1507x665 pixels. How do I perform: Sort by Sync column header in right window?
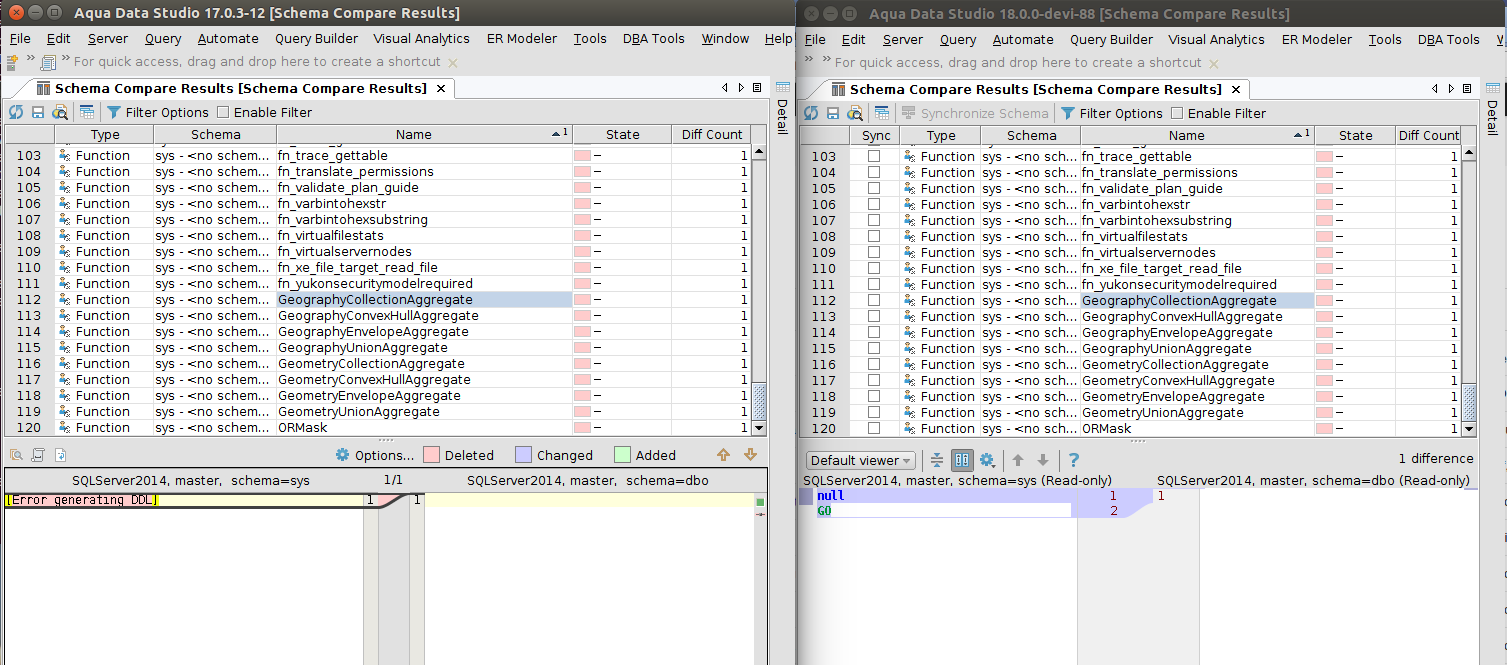[x=875, y=135]
